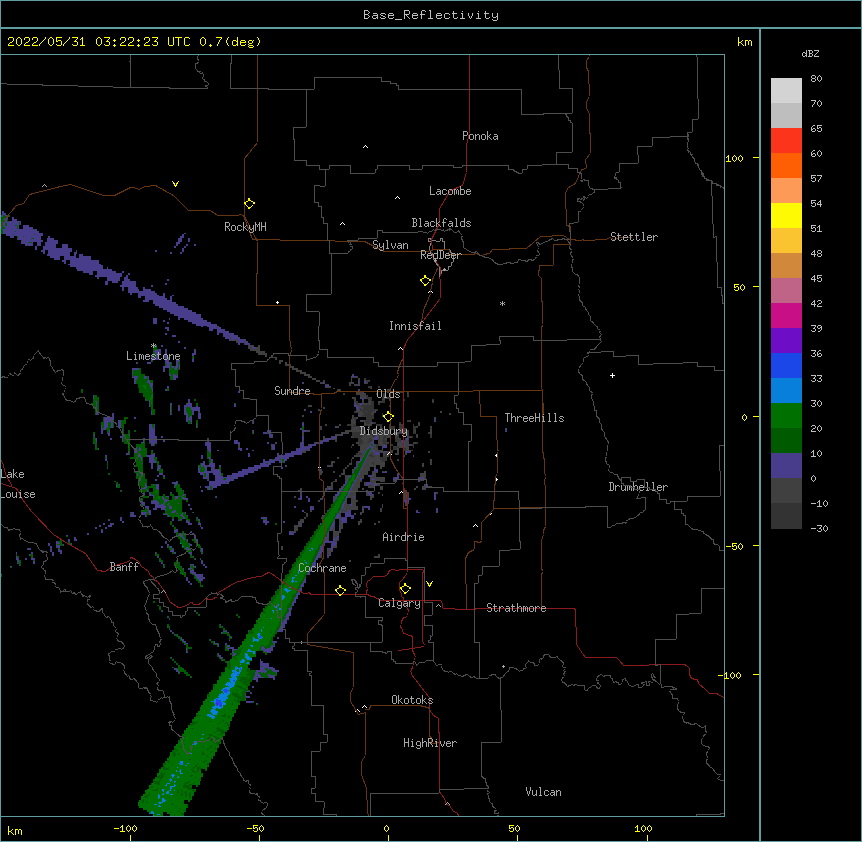Click the Olds town label
Image resolution: width=862 pixels, height=842 pixels.
click(388, 394)
